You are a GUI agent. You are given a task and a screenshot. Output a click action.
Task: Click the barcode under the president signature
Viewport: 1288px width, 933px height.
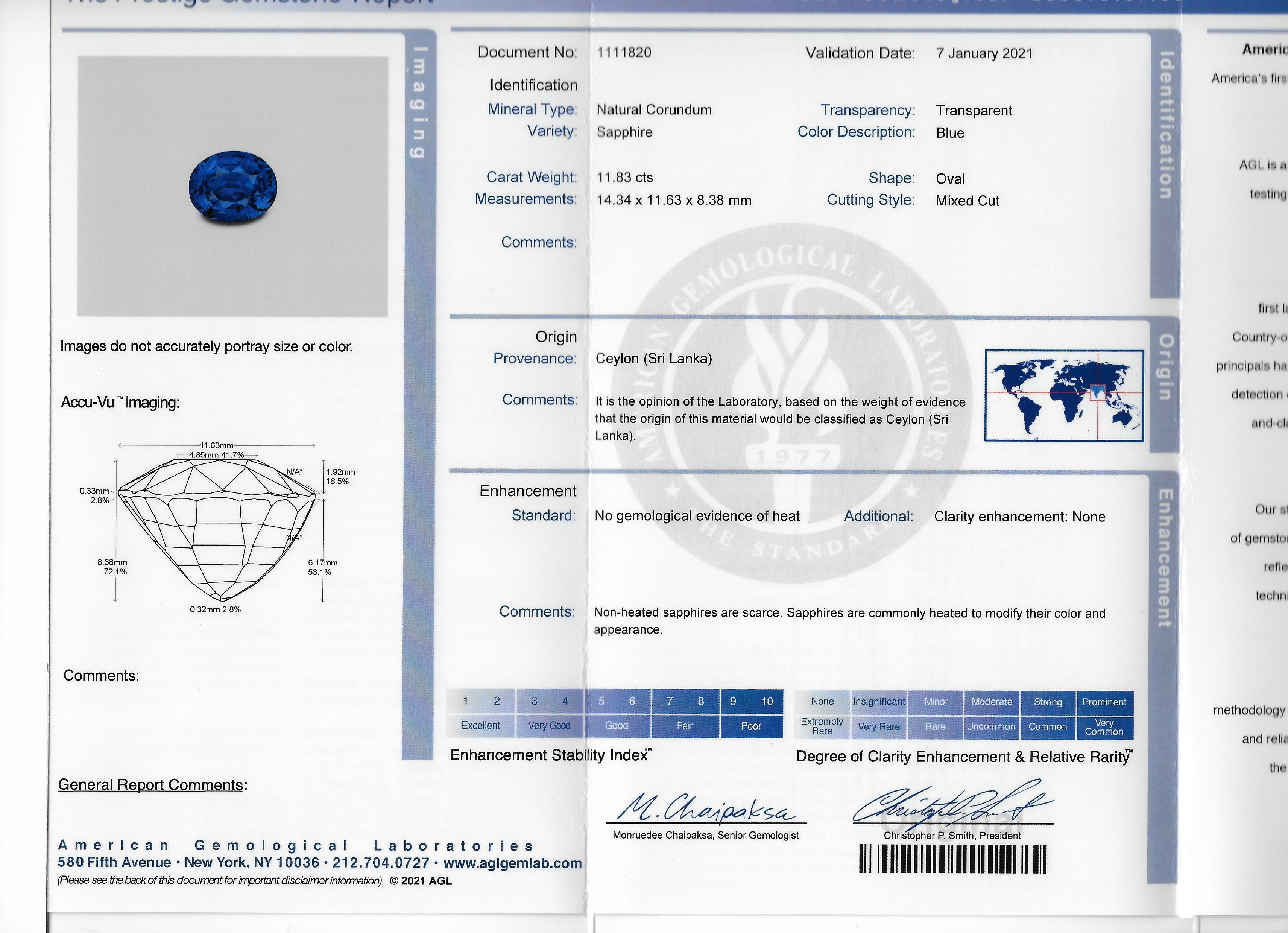952,859
